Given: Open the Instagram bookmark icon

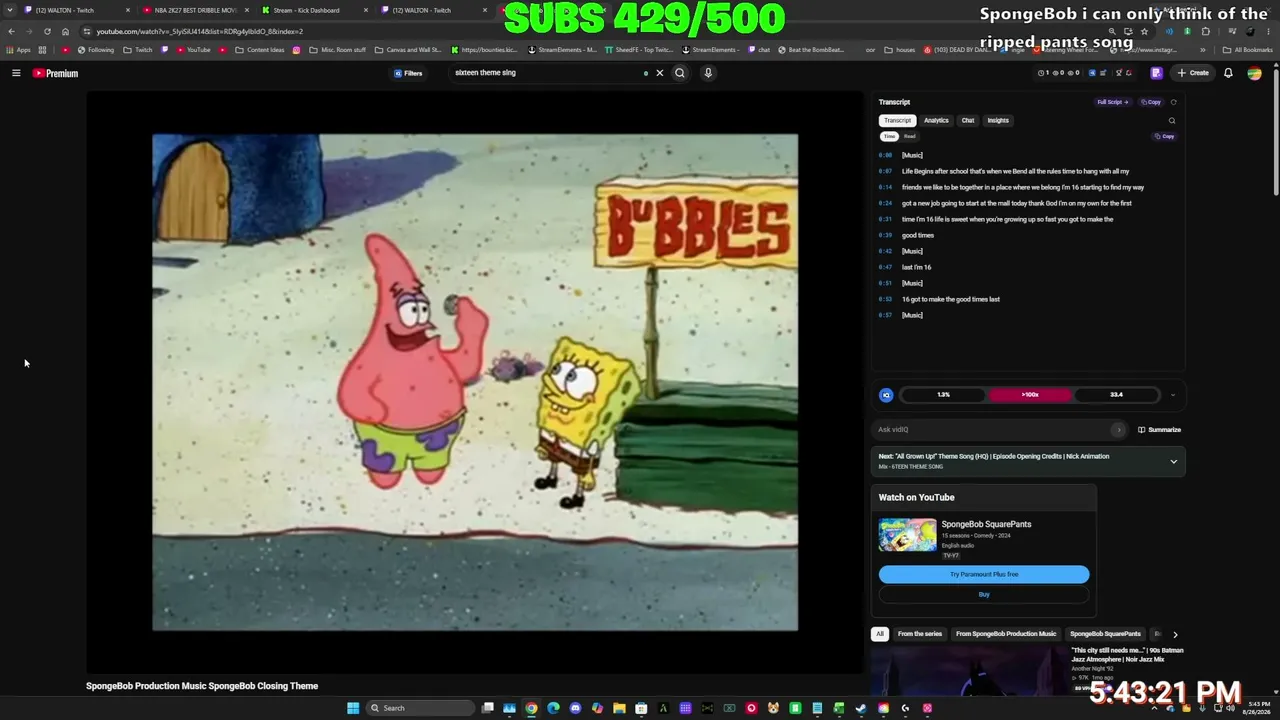Looking at the screenshot, I should pos(296,50).
